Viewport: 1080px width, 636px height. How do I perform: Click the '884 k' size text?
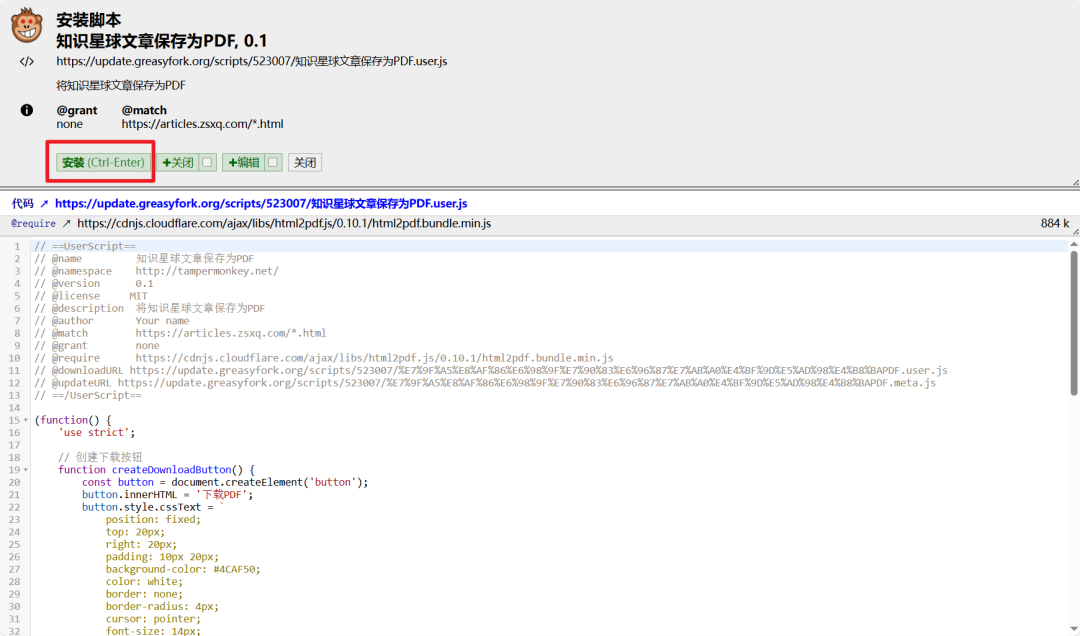tap(1055, 224)
